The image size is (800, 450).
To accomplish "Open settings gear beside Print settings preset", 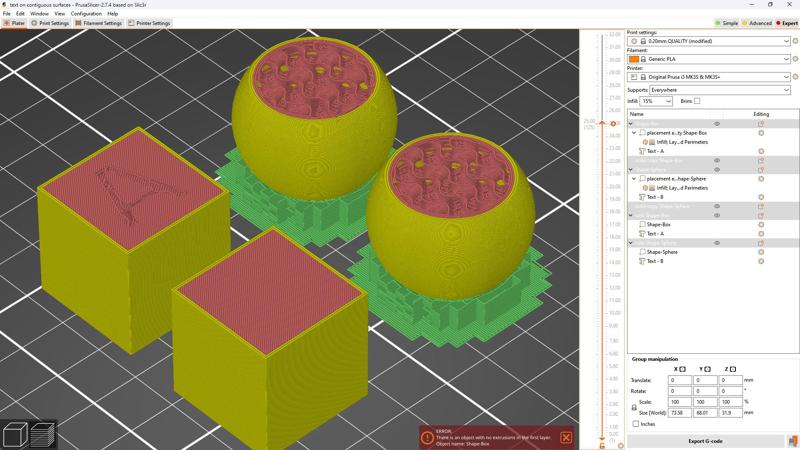I will coord(795,41).
